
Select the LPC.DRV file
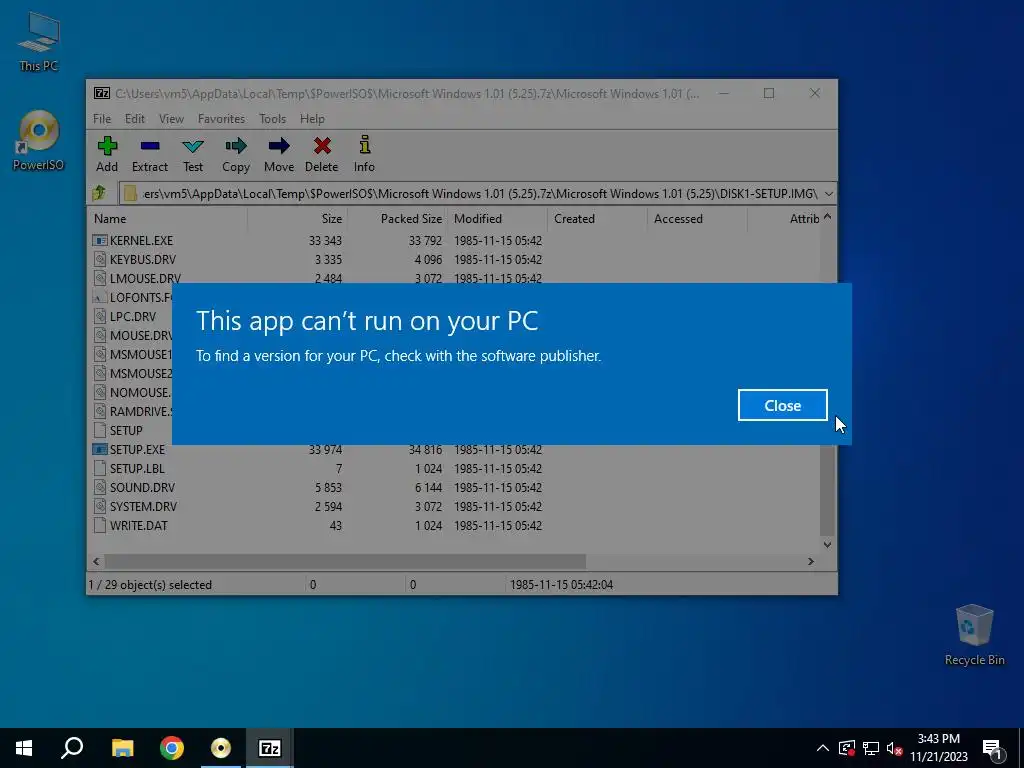133,317
